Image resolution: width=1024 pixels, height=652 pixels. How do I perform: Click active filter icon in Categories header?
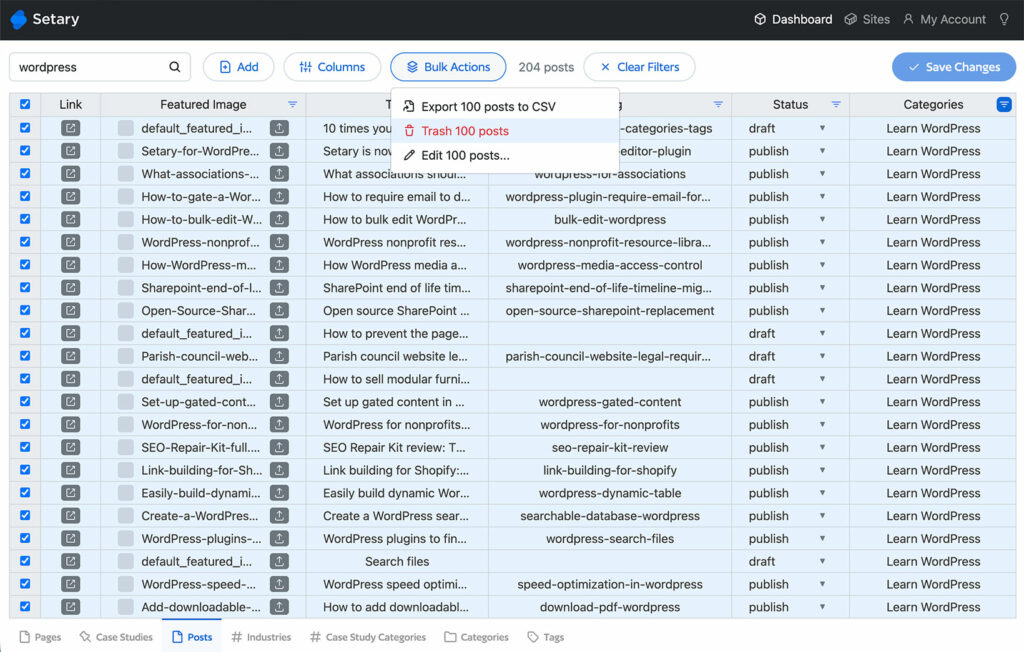[1004, 105]
